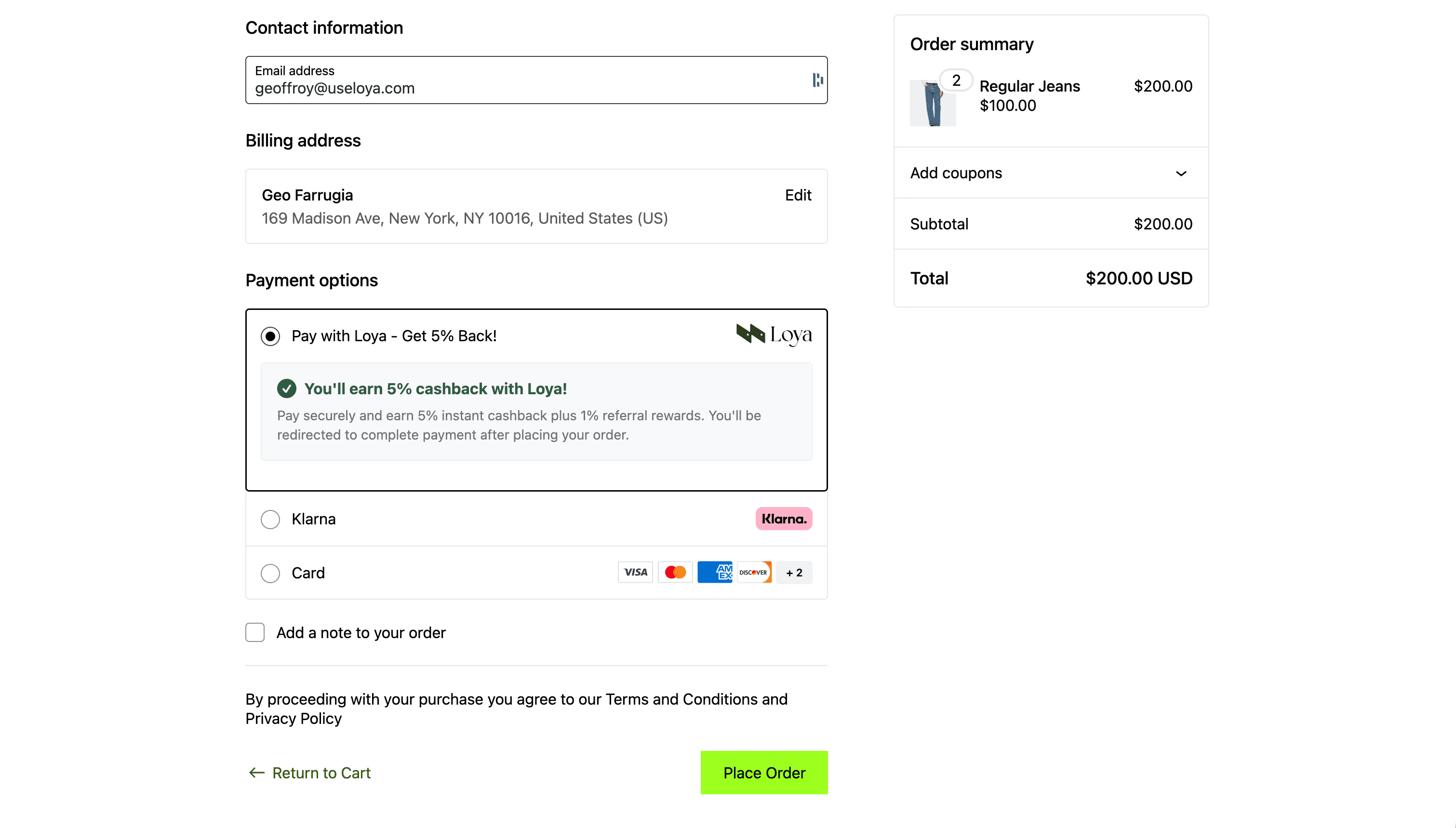Select the Pay with Loya payment option

pos(270,335)
